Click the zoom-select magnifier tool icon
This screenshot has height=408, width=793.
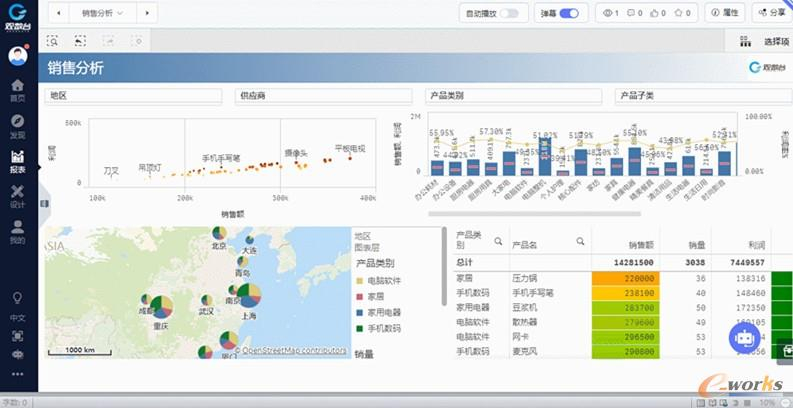[x=52, y=41]
